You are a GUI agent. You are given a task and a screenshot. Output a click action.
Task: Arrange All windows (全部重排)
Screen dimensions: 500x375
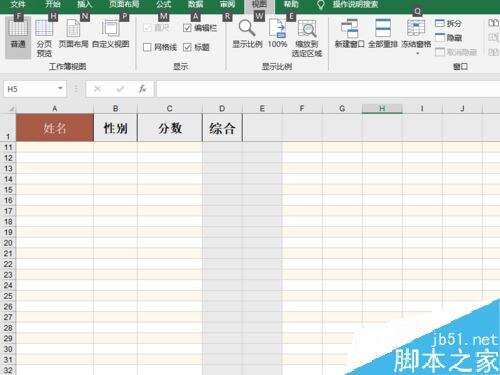coord(383,34)
